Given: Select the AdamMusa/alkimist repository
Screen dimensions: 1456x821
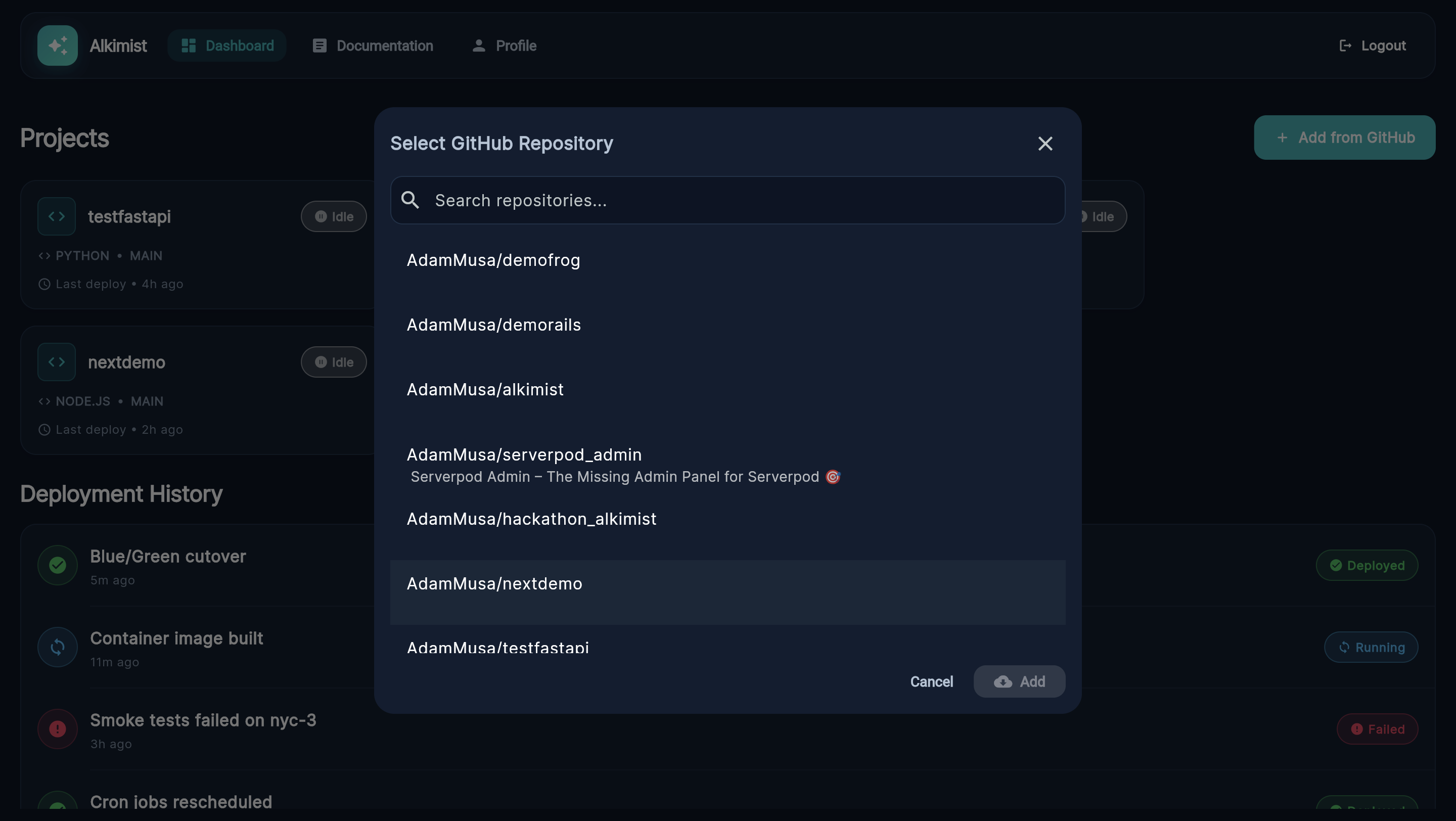Looking at the screenshot, I should tap(485, 390).
